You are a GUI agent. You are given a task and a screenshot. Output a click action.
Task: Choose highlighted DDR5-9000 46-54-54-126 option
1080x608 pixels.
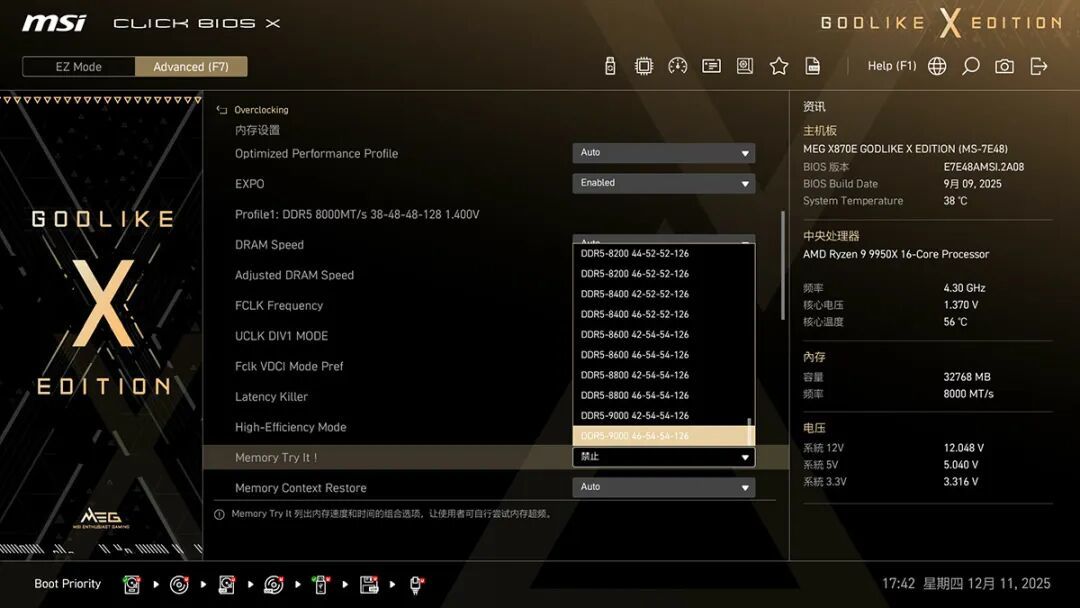pos(663,436)
